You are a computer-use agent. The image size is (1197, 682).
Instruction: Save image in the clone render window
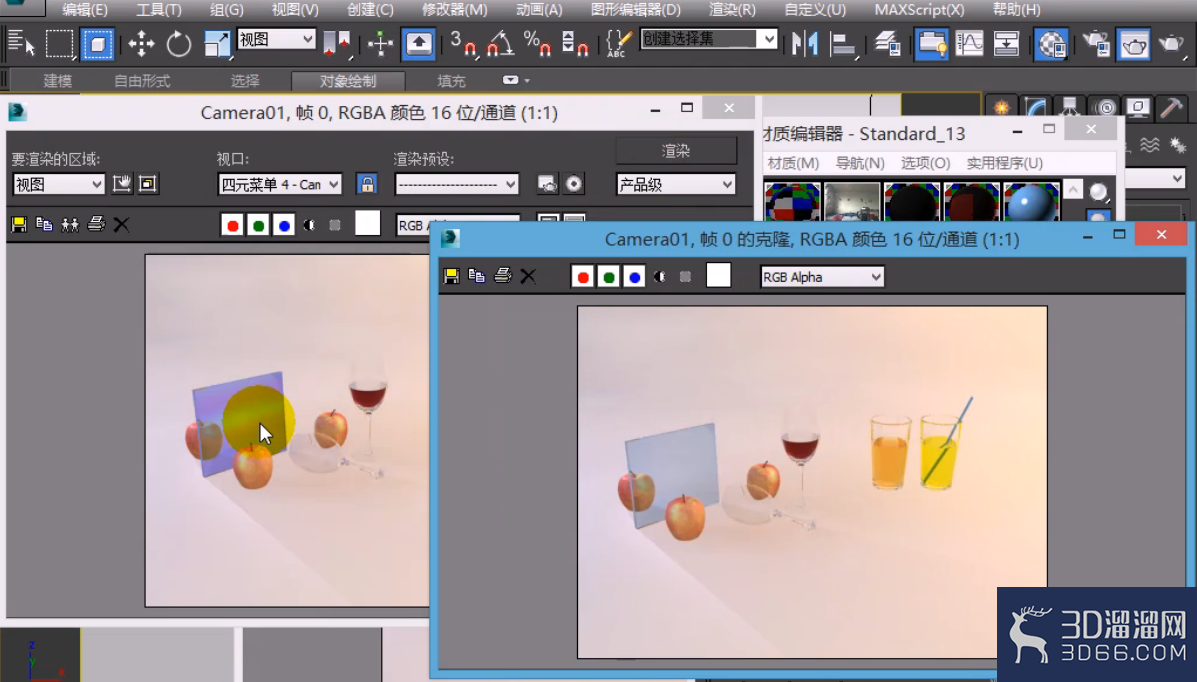click(451, 276)
